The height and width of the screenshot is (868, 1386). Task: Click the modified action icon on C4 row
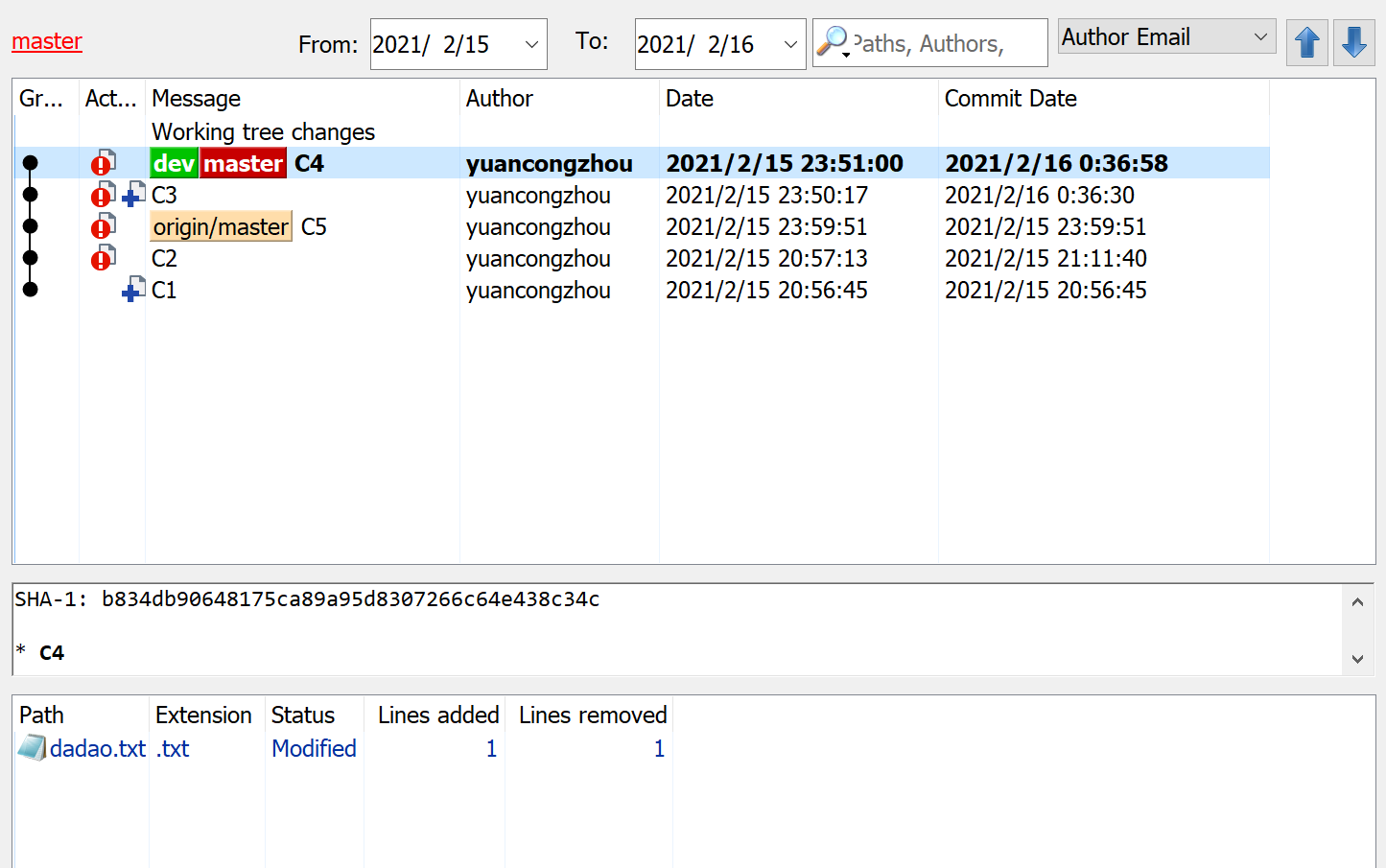coord(103,164)
